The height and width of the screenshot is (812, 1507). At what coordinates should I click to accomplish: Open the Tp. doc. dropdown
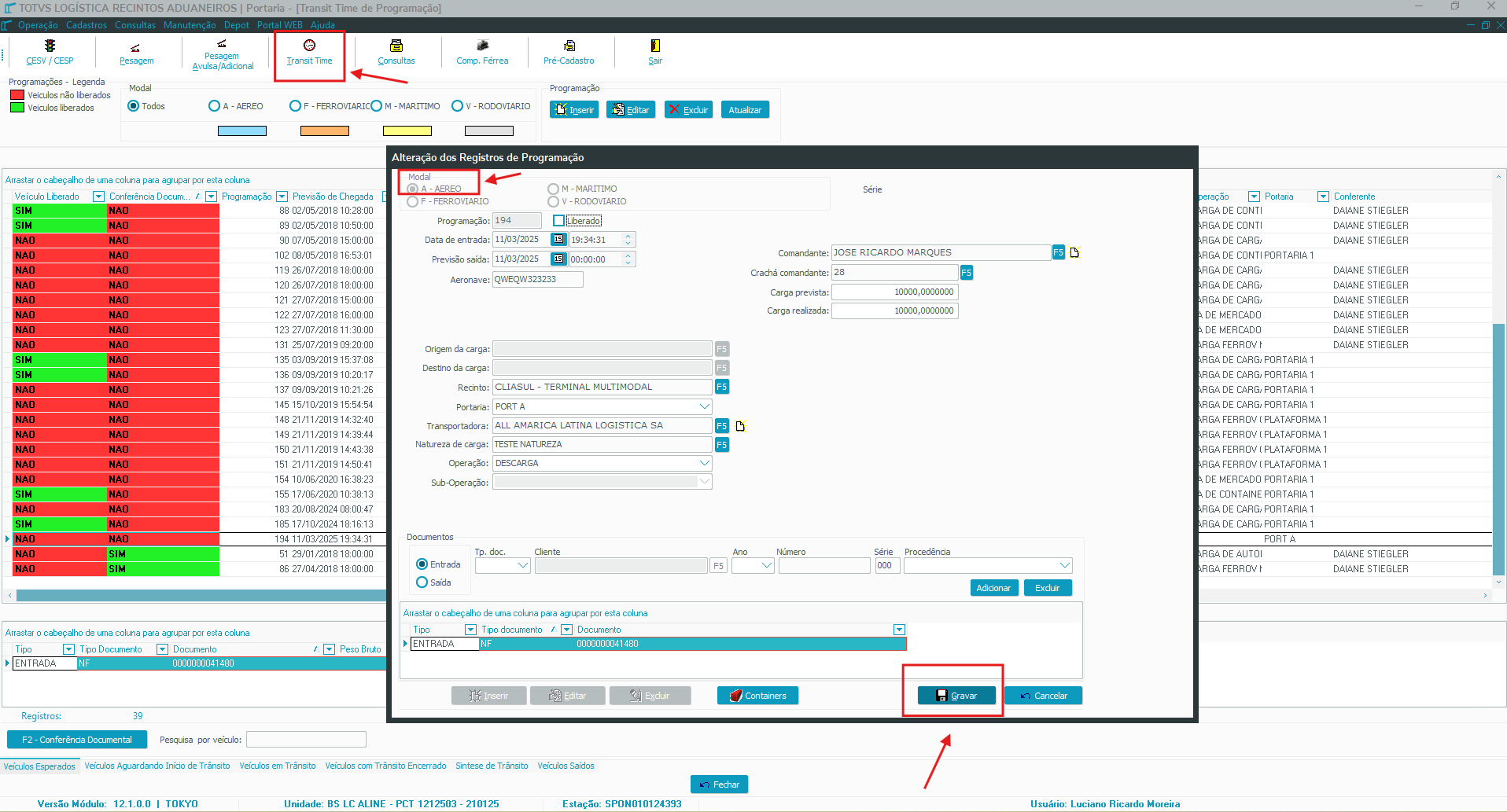pyautogui.click(x=522, y=566)
